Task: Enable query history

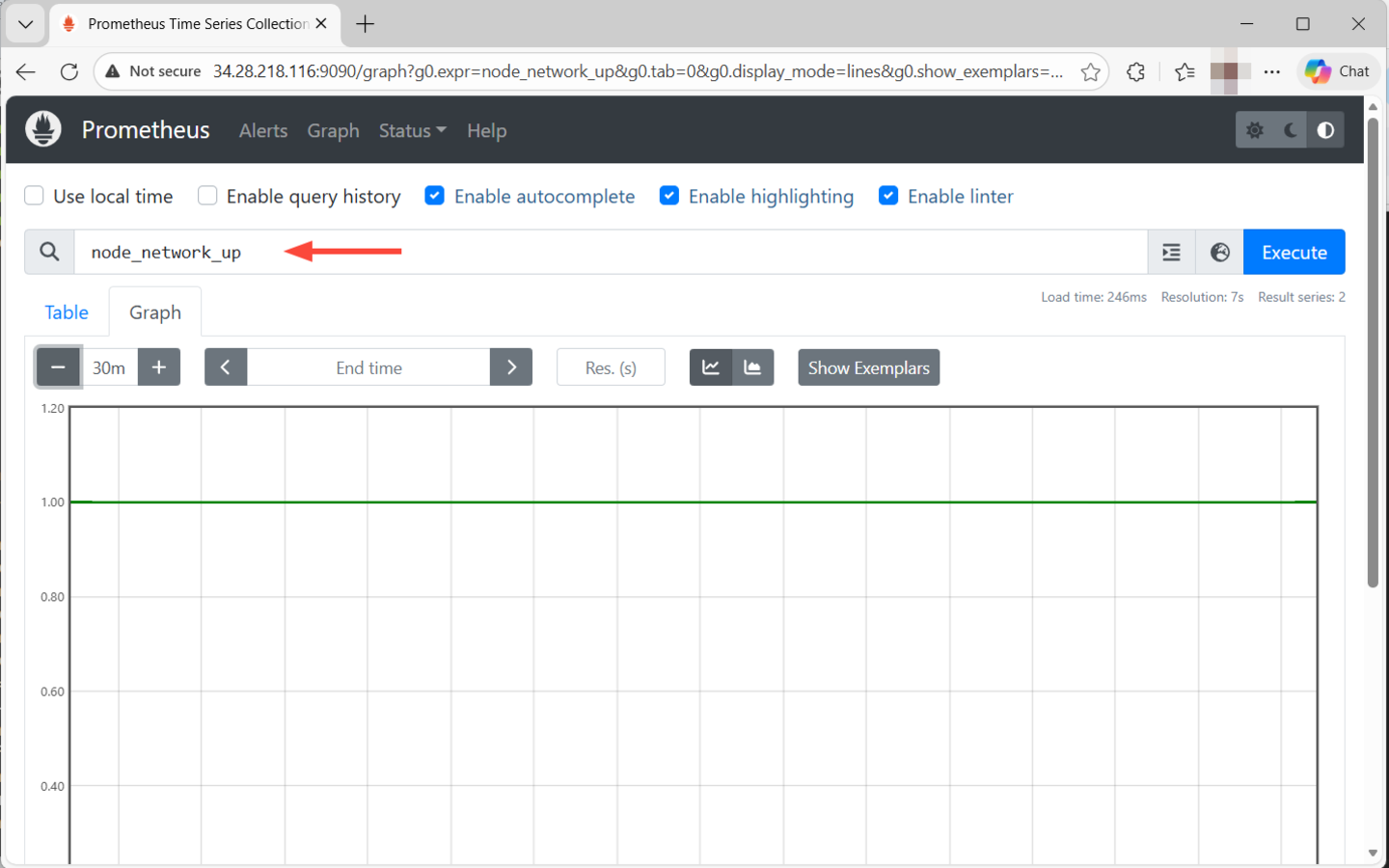Action: pyautogui.click(x=207, y=195)
